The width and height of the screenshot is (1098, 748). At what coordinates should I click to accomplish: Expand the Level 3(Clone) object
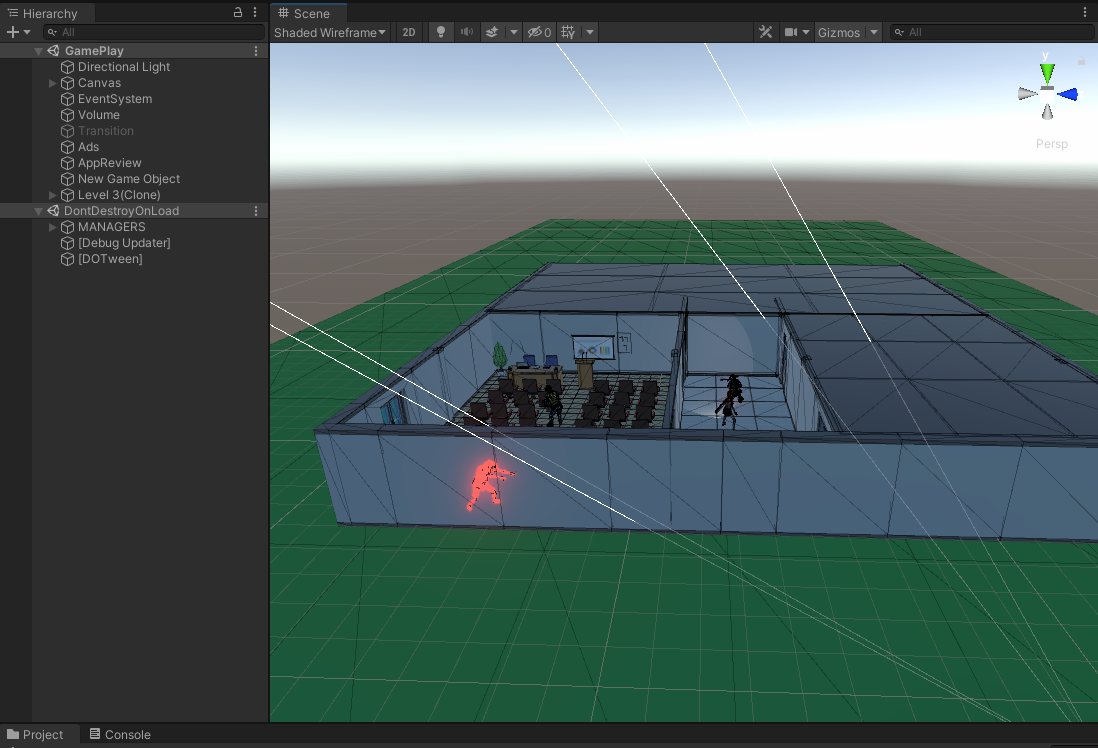(x=53, y=195)
